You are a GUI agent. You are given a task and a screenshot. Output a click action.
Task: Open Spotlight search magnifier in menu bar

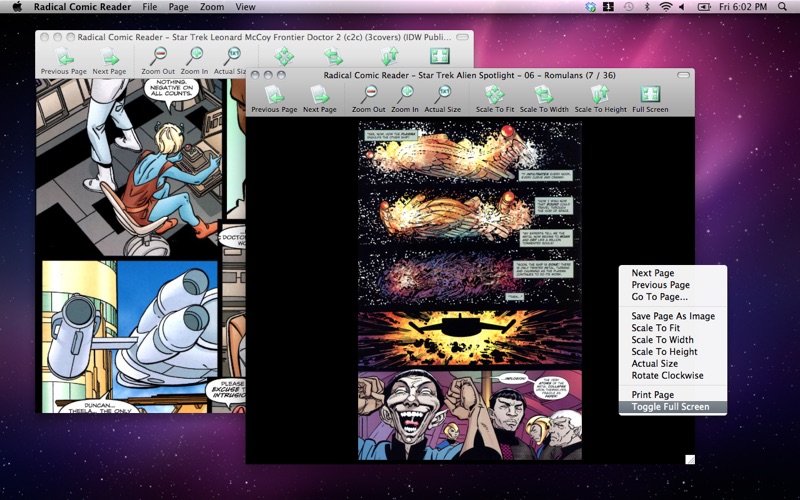pos(782,7)
